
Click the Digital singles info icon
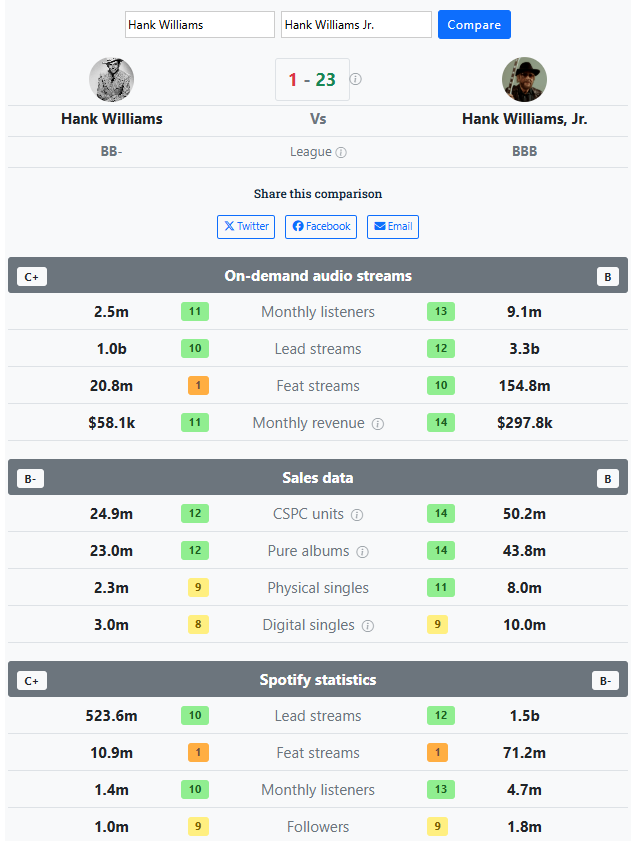coord(368,626)
